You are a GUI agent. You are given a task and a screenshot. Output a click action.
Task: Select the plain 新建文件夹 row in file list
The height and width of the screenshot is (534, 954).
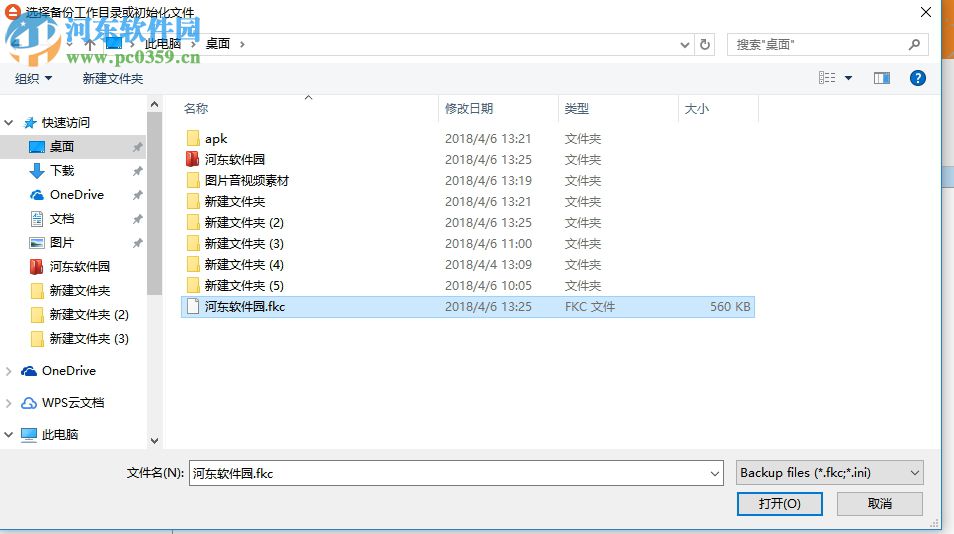(467, 201)
